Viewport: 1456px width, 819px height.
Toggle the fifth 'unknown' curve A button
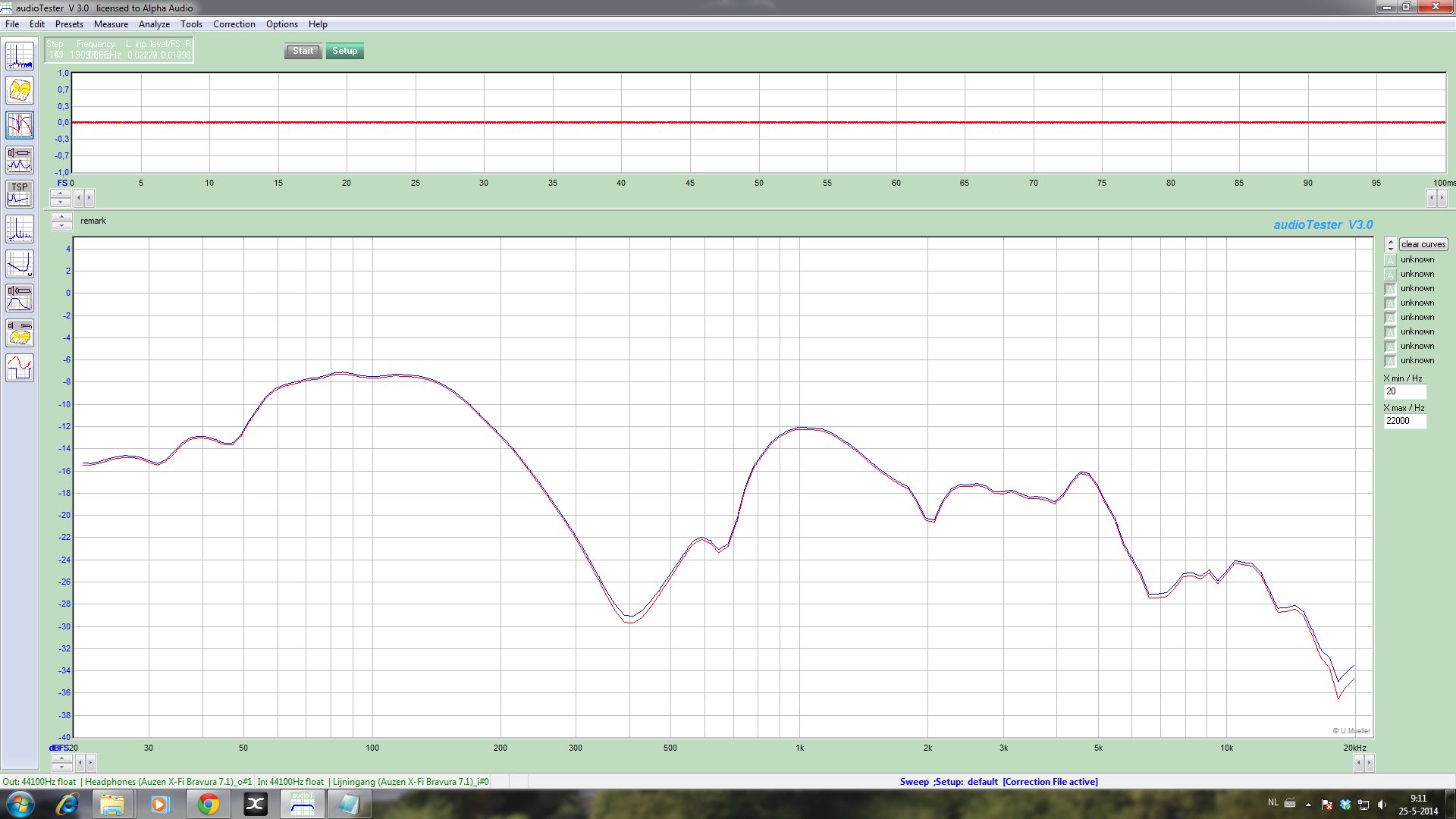pos(1390,318)
